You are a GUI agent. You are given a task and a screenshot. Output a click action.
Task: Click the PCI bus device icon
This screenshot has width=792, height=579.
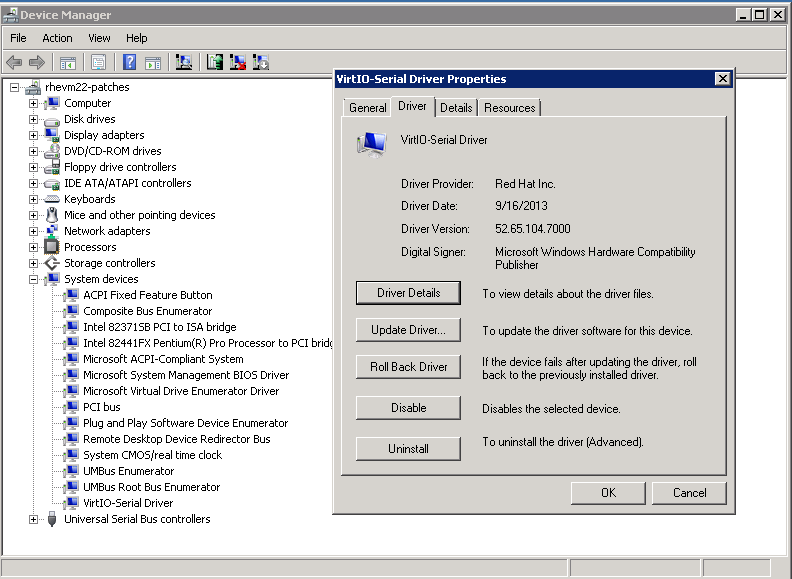click(72, 407)
